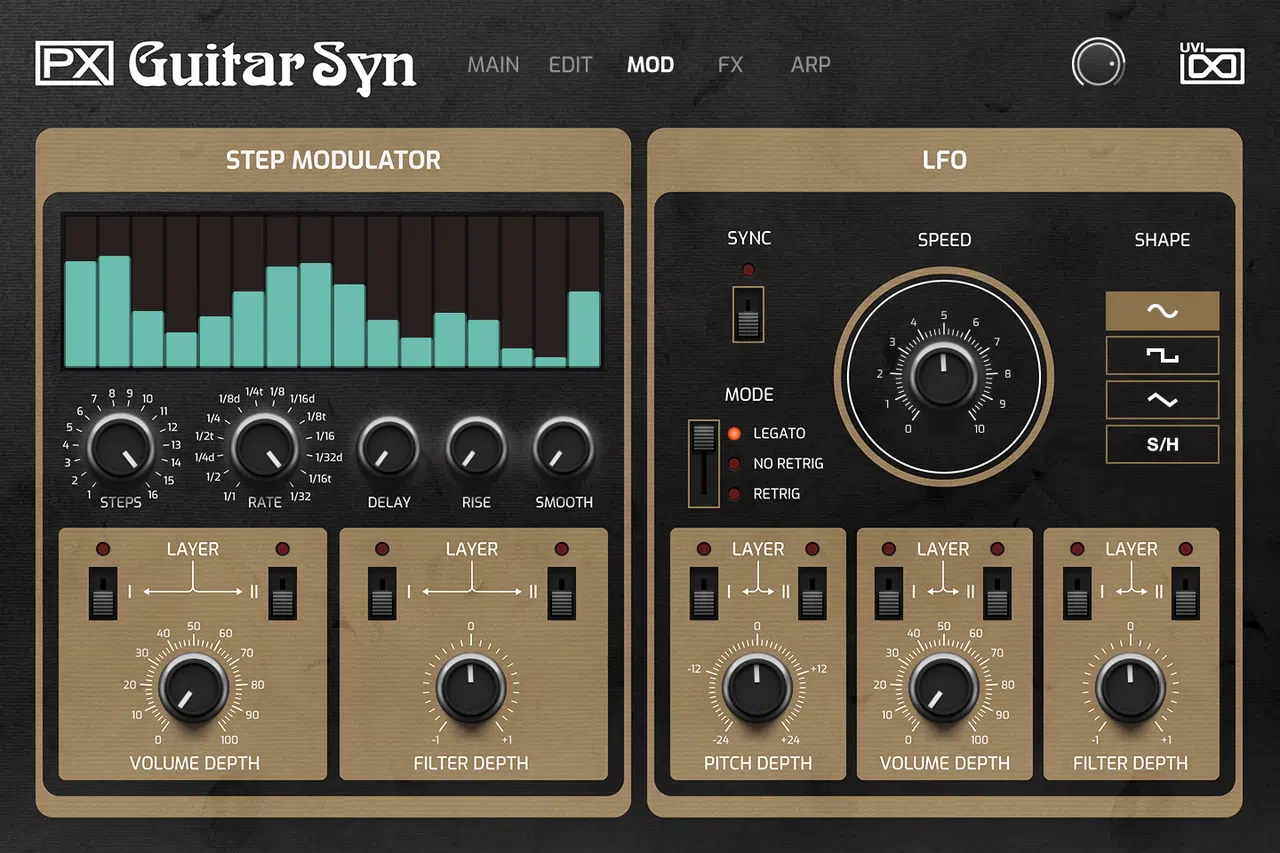1280x853 pixels.
Task: Toggle the LFO Sync switch
Action: click(x=748, y=314)
